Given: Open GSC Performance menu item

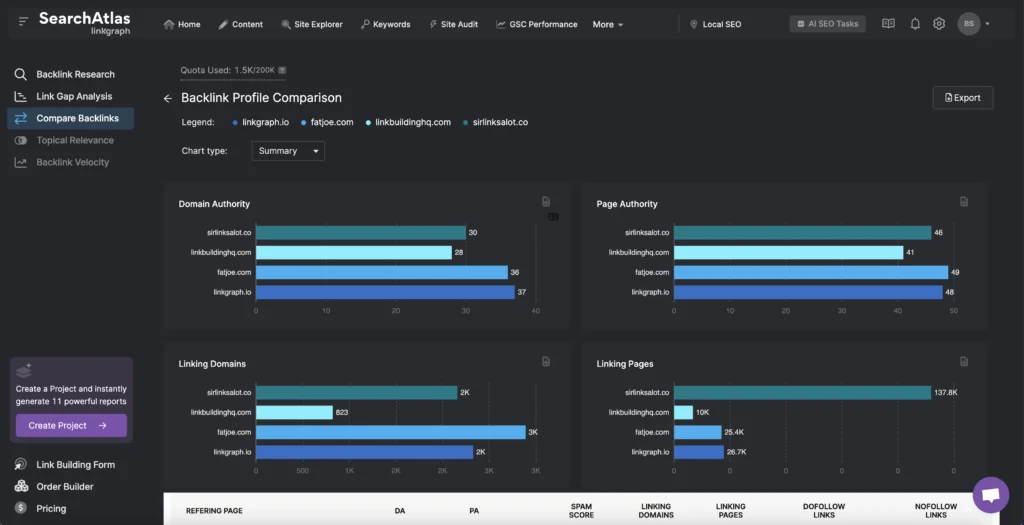Looking at the screenshot, I should [x=537, y=24].
